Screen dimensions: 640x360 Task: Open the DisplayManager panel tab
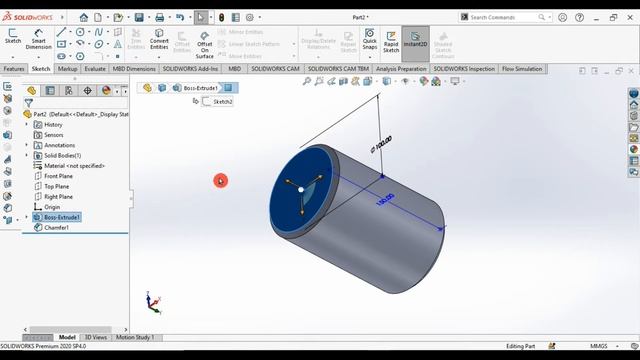click(x=106, y=91)
